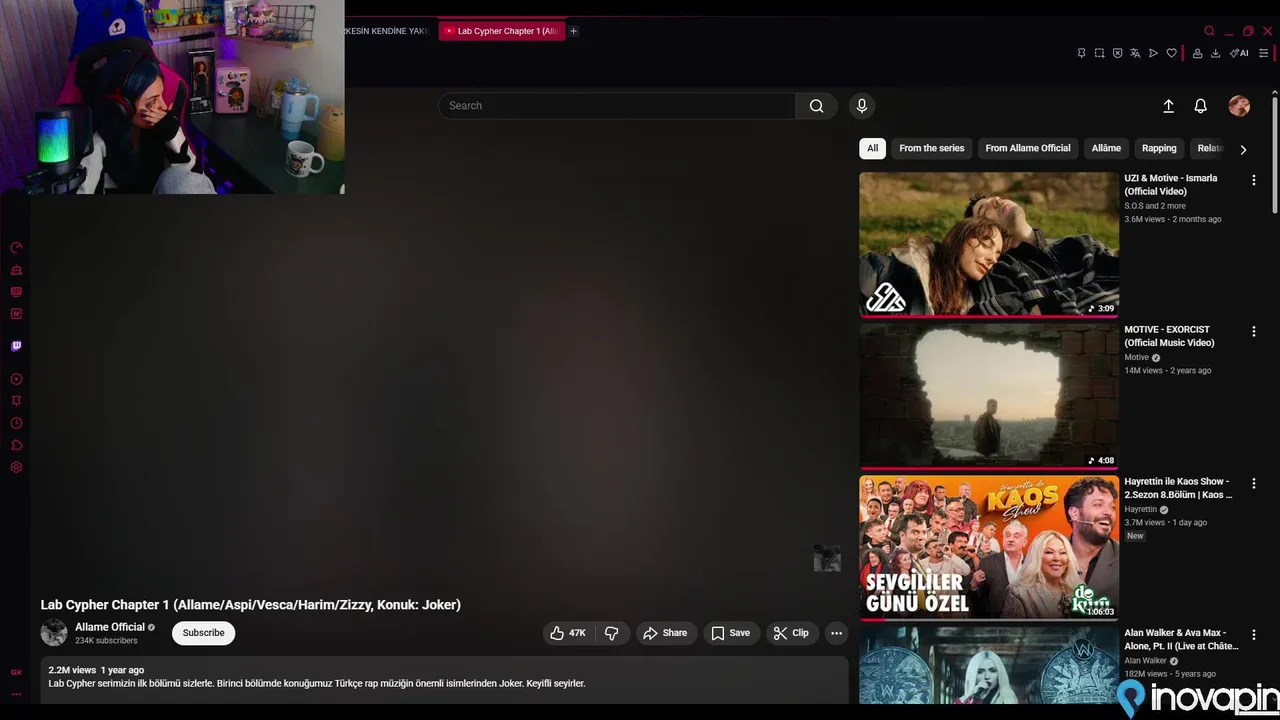Click the translate page icon
Viewport: 1280px width, 720px height.
coord(1135,53)
